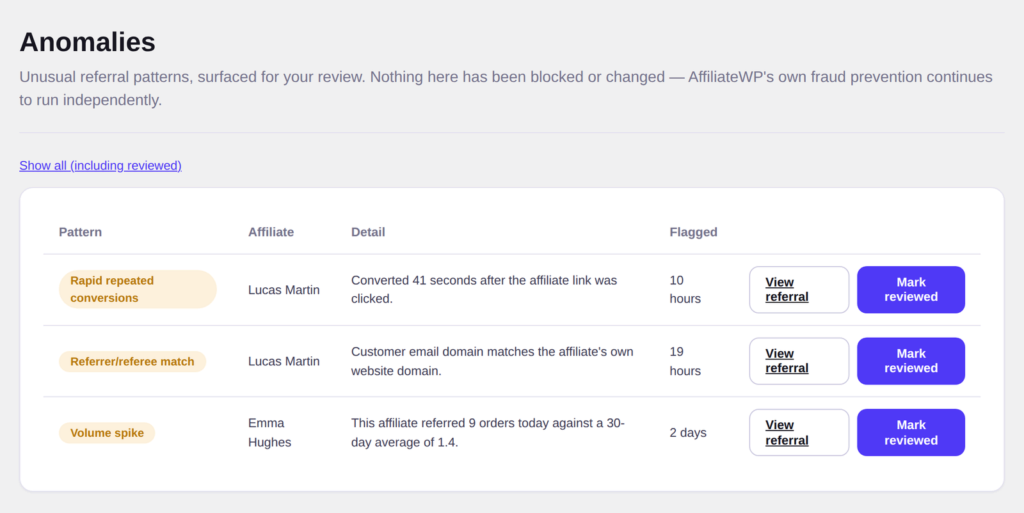The image size is (1024, 513).
Task: Click the Volume spike badge
Action: click(107, 433)
